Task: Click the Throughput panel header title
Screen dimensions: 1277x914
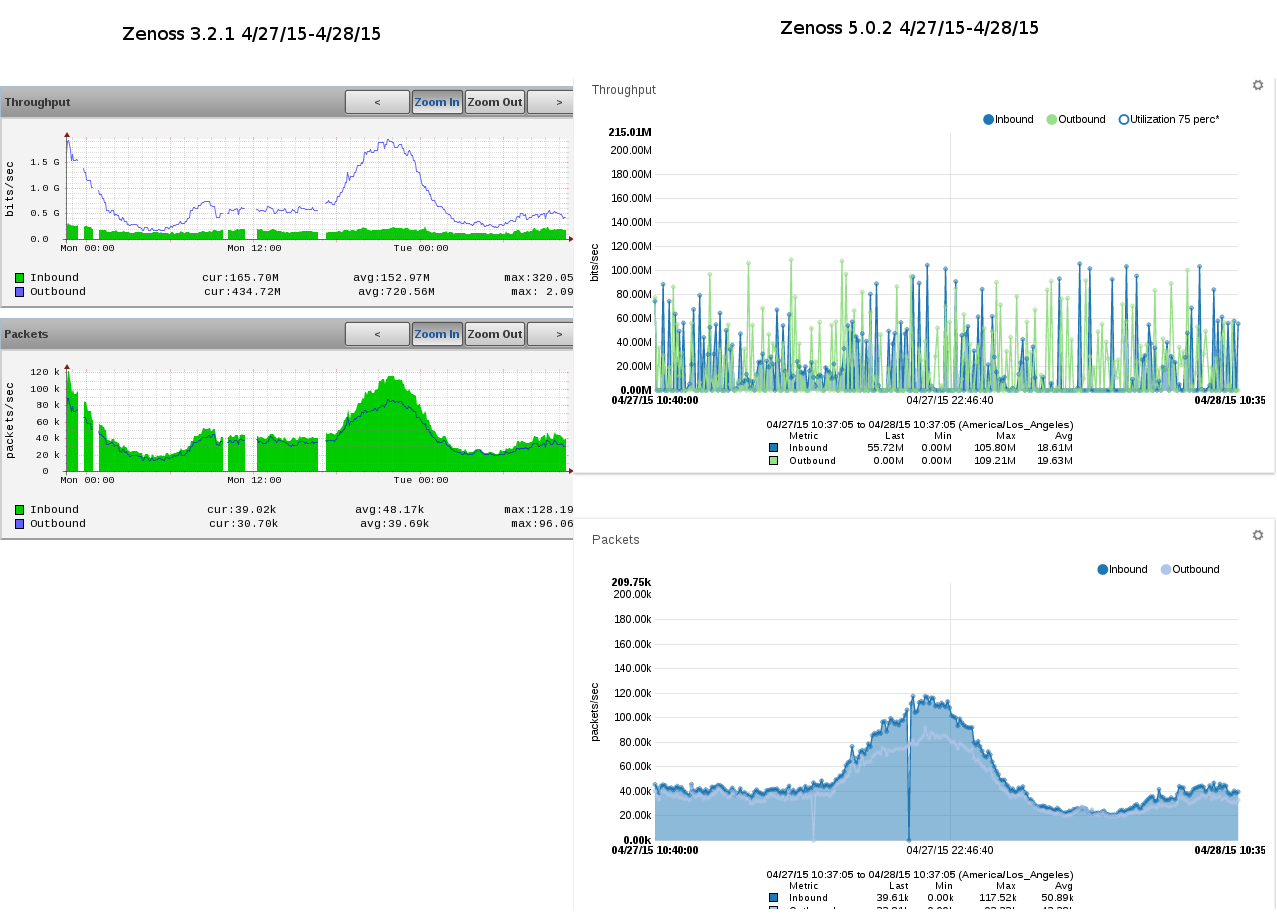Action: [x=37, y=102]
